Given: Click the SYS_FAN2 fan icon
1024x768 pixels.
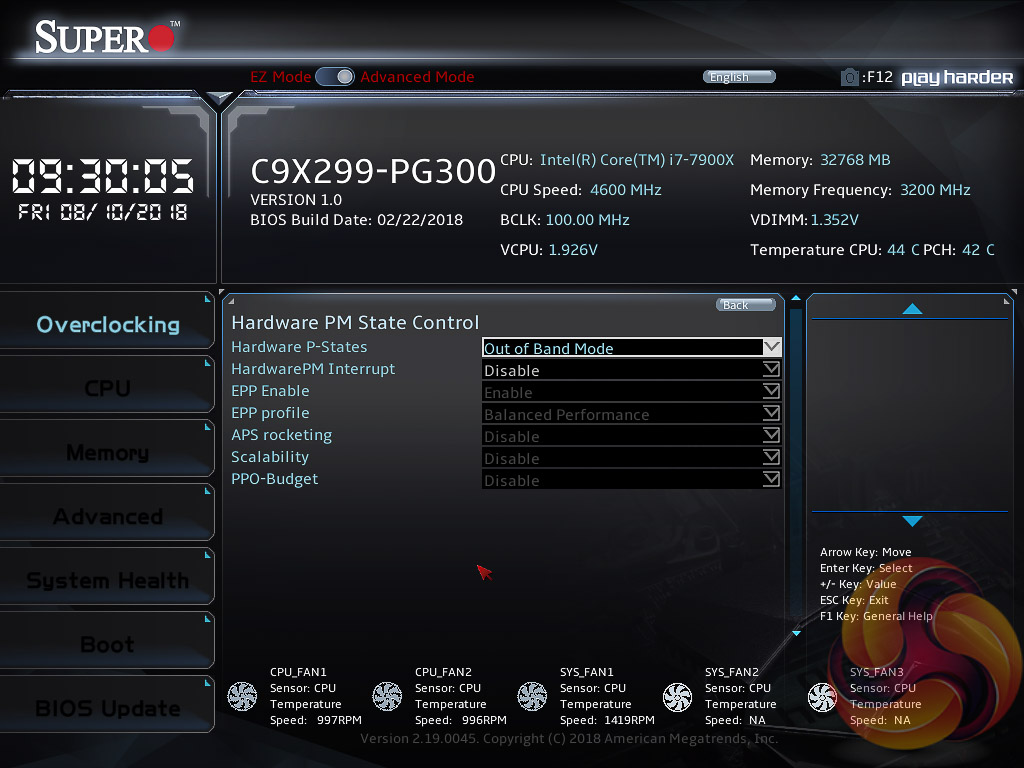Looking at the screenshot, I should [x=677, y=696].
